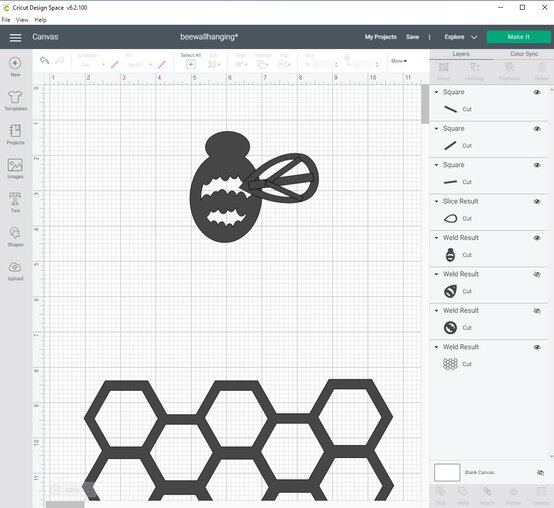Toggle Blank Canvas visibility eye
This screenshot has width=554, height=508.
[540, 472]
